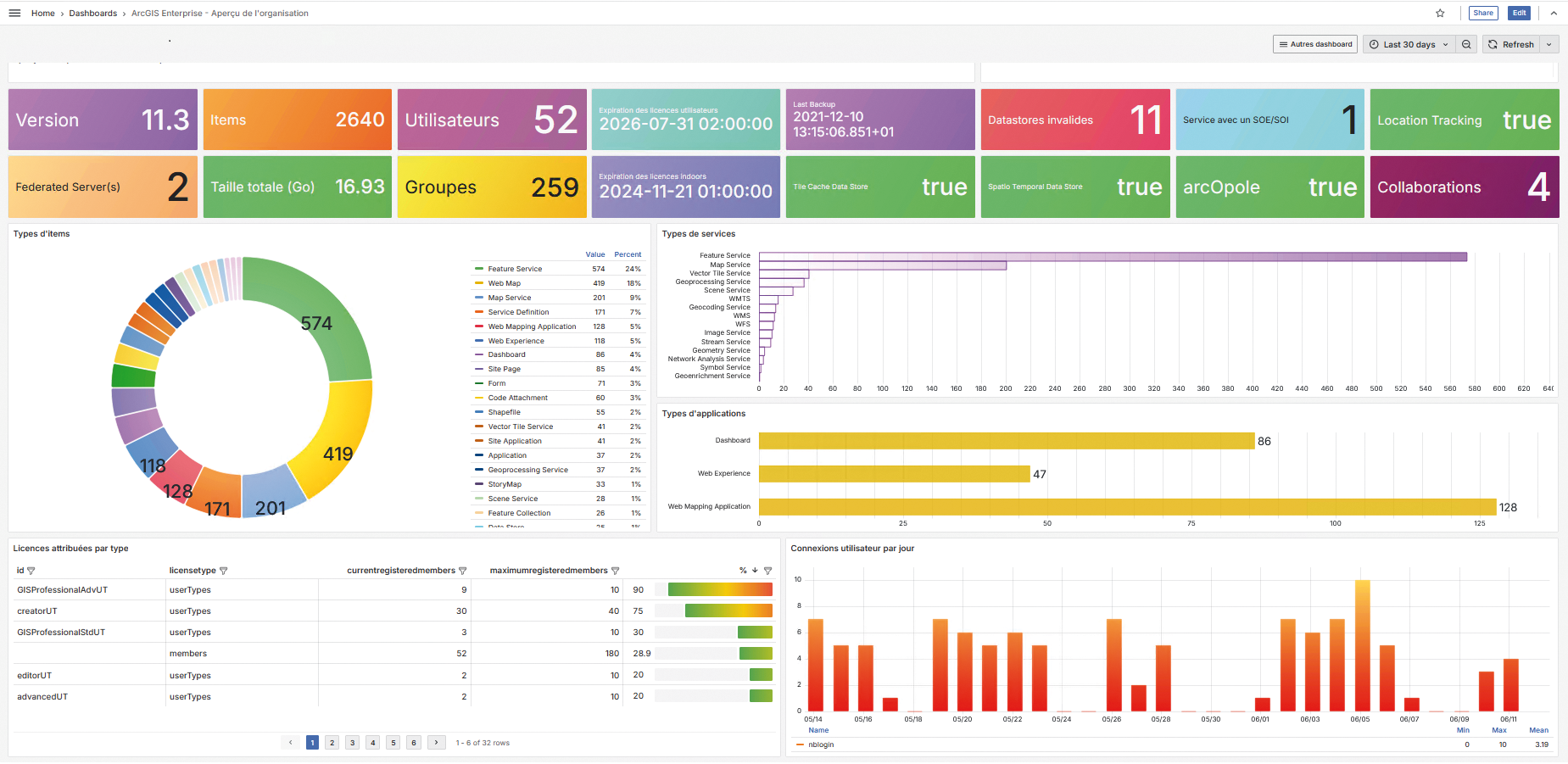Click the zoom out time range icon

point(1466,44)
